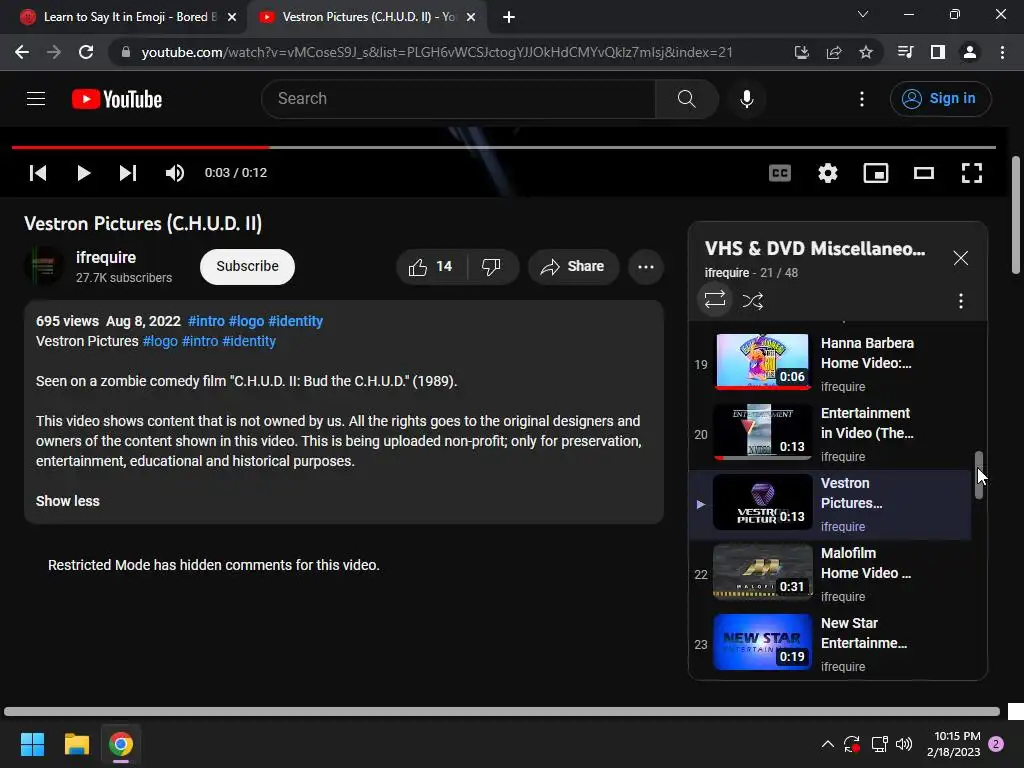1024x768 pixels.
Task: Open the Windows Start menu
Action: [32, 744]
